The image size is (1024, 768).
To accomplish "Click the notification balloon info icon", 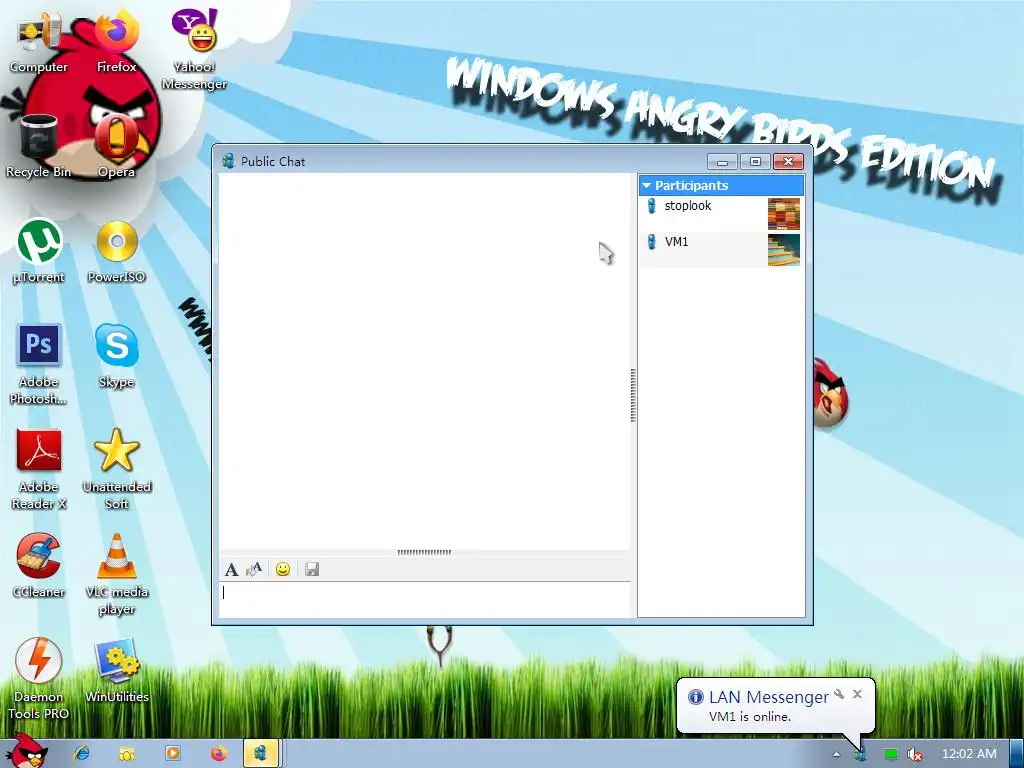I will [696, 697].
